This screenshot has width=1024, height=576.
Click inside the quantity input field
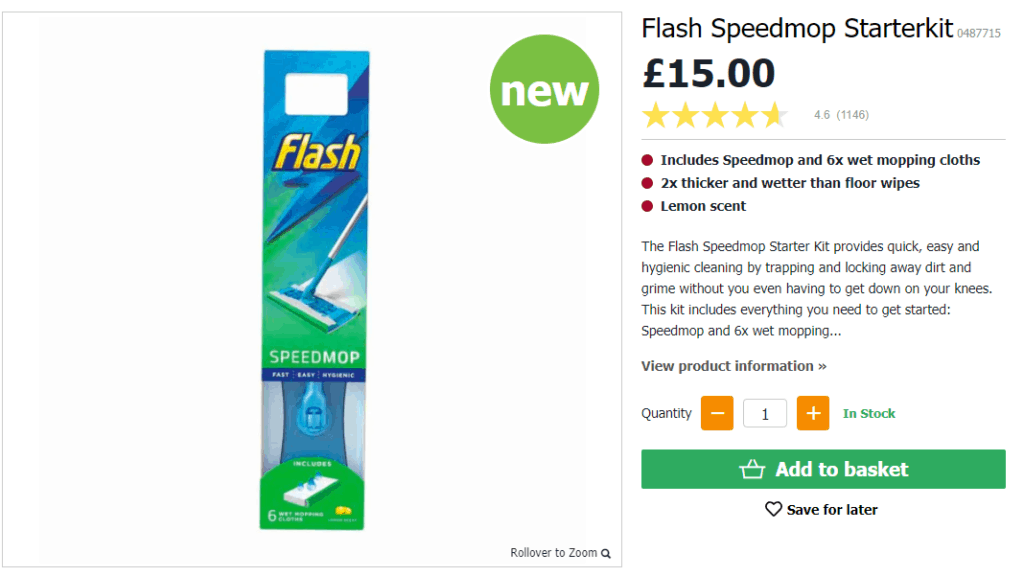click(764, 412)
